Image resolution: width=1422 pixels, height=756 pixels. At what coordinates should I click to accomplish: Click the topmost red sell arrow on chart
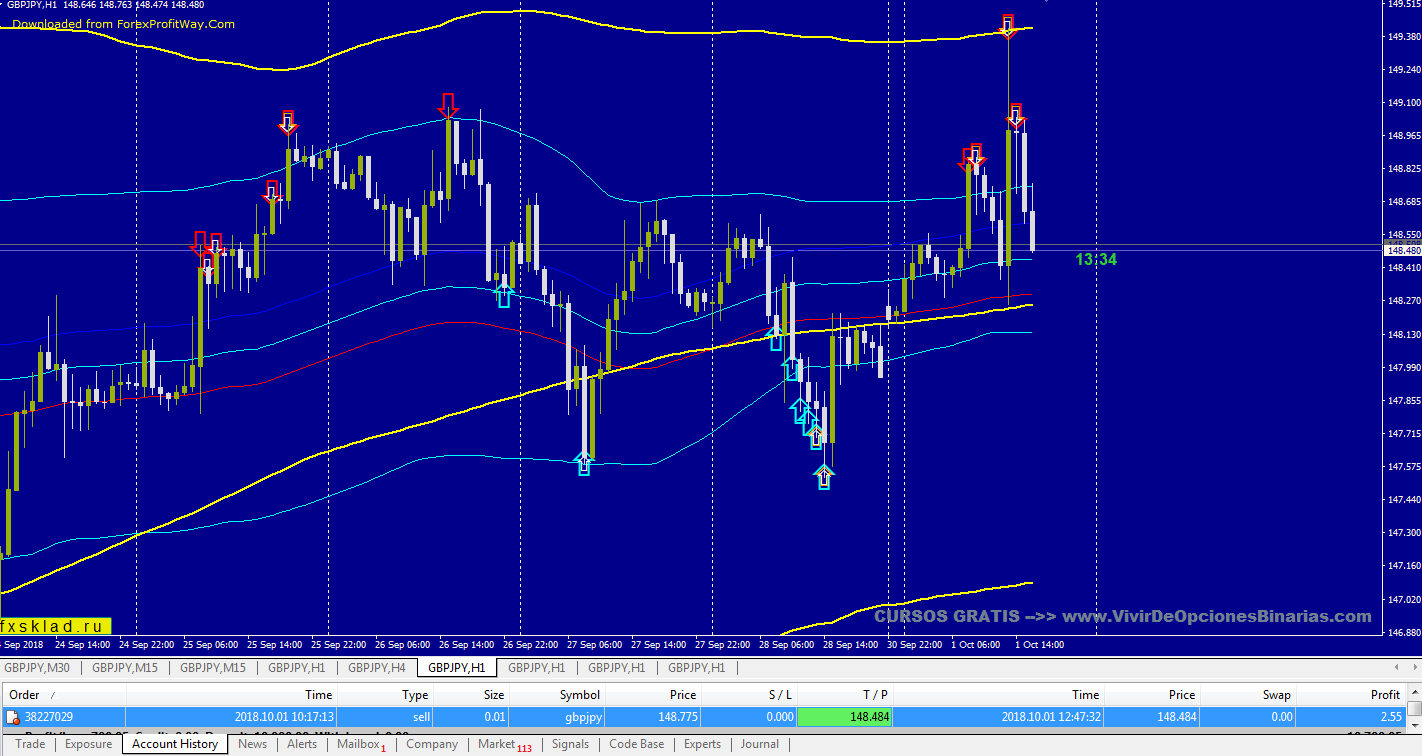coord(1008,26)
